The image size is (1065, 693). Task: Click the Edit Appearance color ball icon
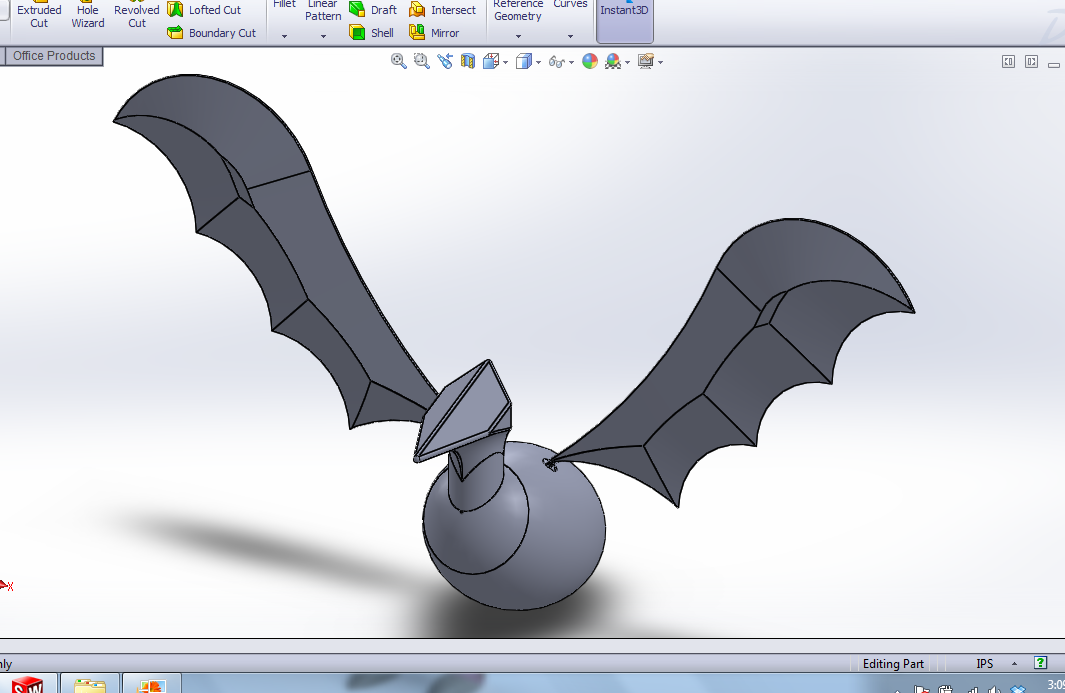(590, 62)
